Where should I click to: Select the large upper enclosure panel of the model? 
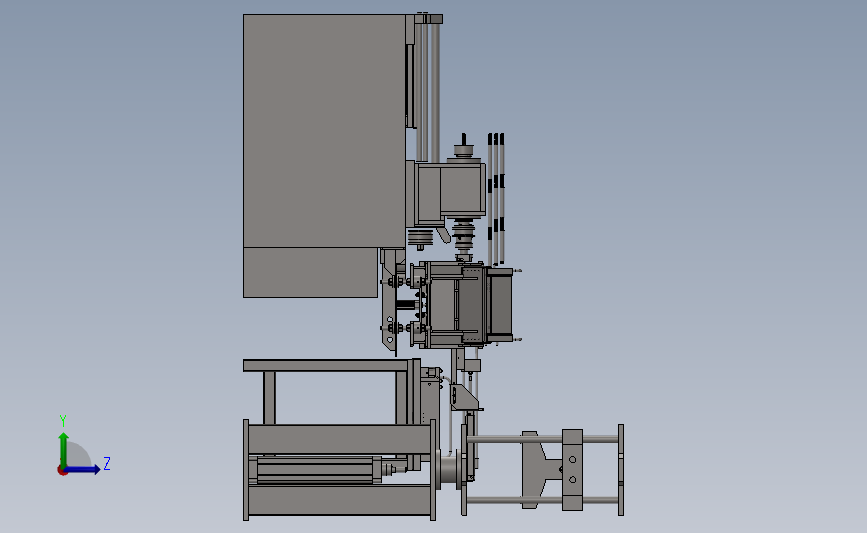(324, 130)
